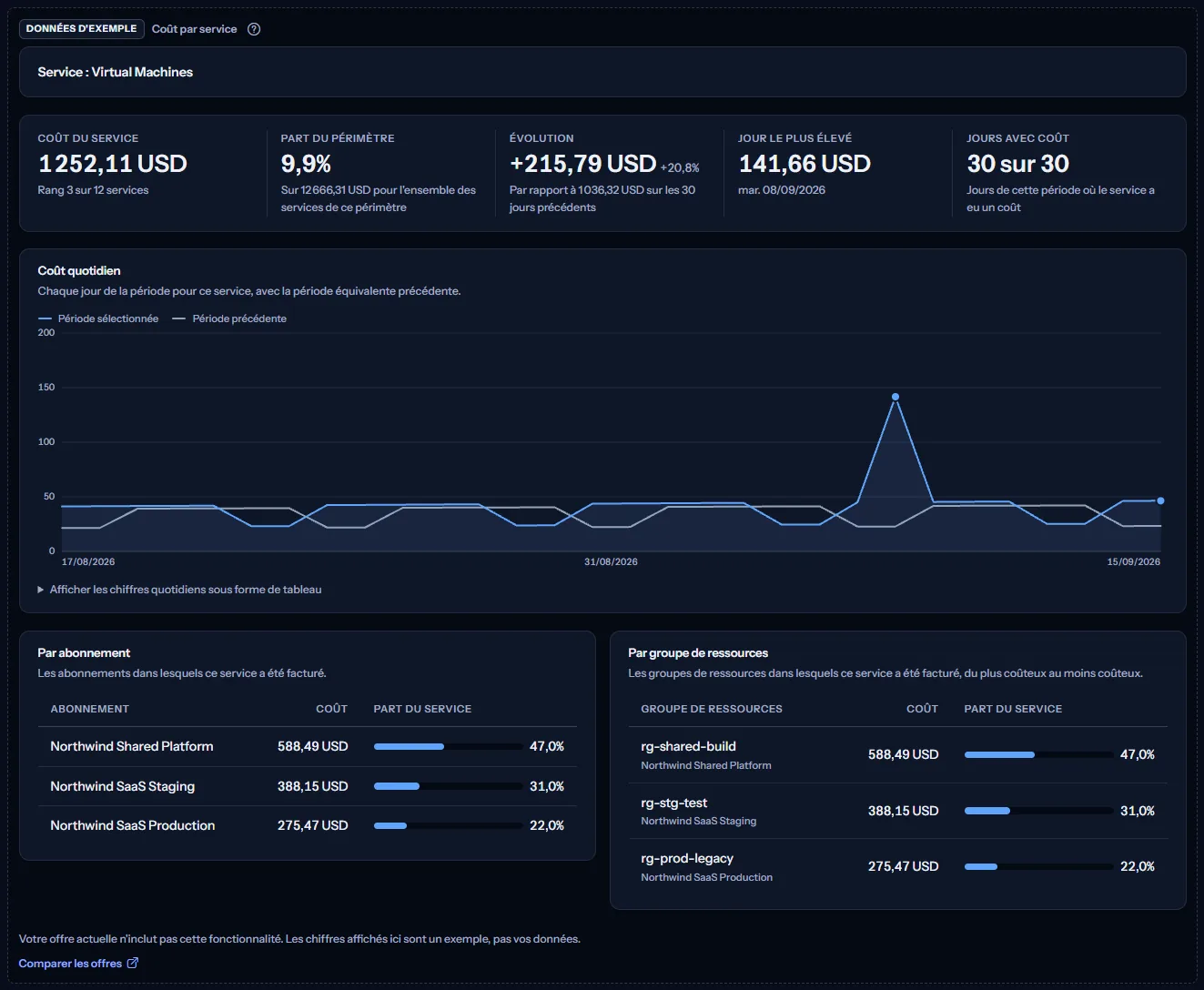Select the "rg-shared-build" resource group
1204x990 pixels.
[689, 746]
